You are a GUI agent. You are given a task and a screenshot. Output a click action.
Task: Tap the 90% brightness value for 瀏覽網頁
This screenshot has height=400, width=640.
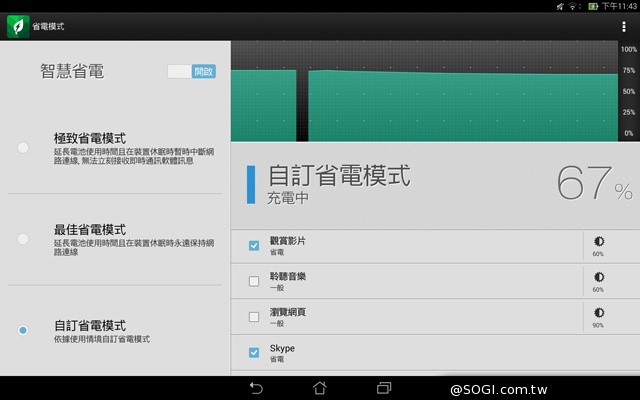598,326
